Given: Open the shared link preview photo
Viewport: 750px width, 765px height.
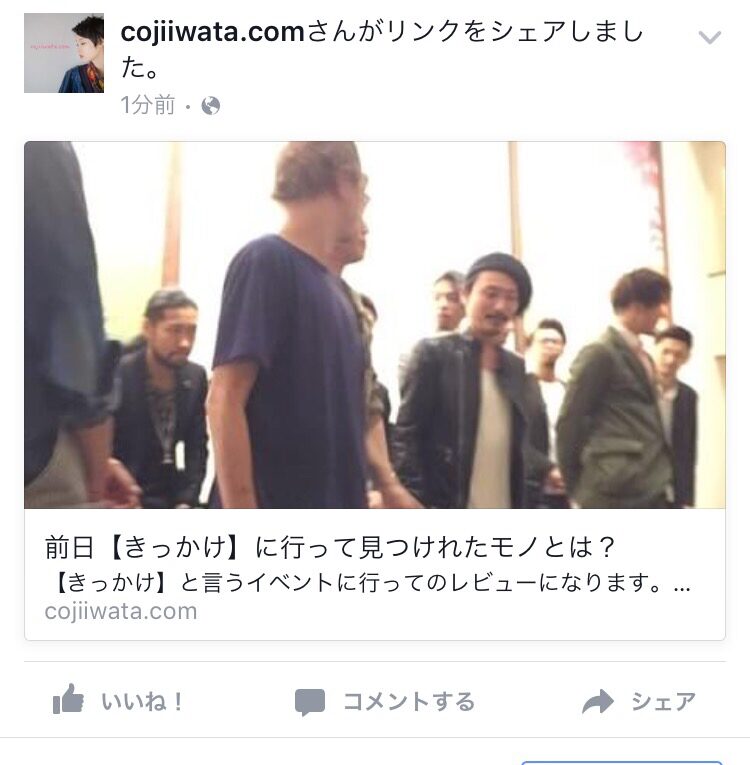Looking at the screenshot, I should click(x=375, y=325).
